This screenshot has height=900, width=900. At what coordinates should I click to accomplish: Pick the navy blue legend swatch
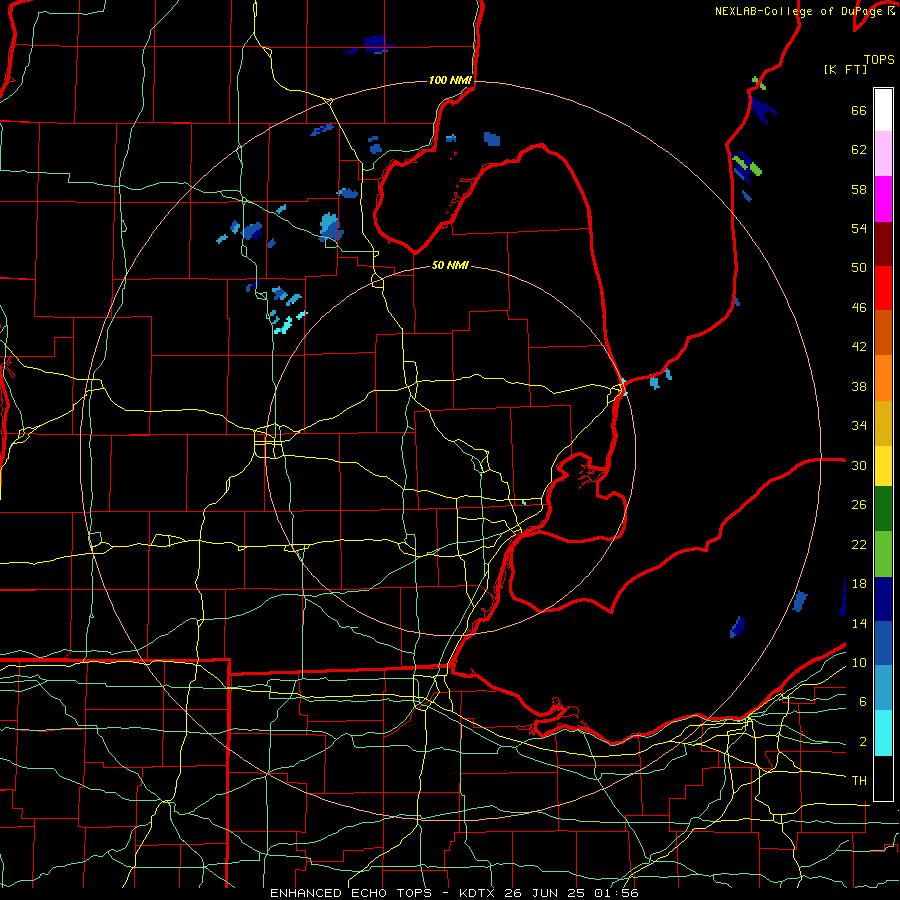(x=883, y=599)
